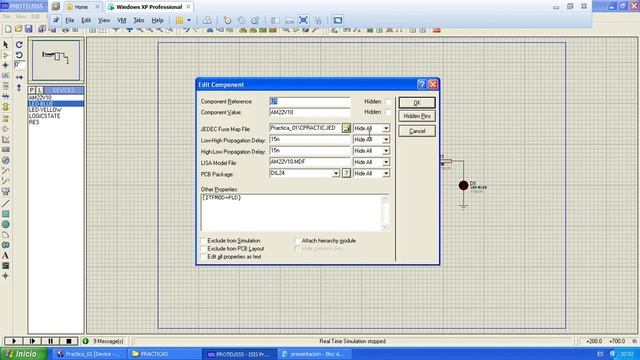Click the open design folder icon
Viewport: 640px width, 360px height.
tap(18, 29)
